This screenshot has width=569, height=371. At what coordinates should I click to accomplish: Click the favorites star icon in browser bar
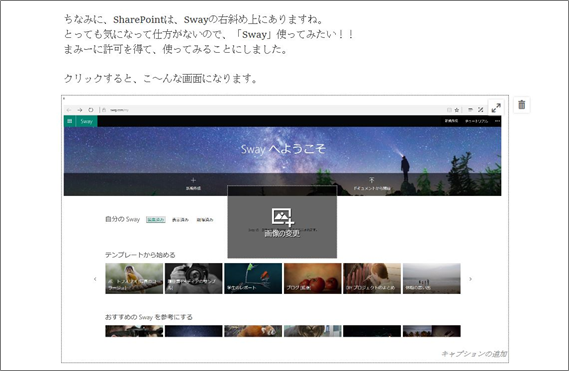click(x=457, y=110)
